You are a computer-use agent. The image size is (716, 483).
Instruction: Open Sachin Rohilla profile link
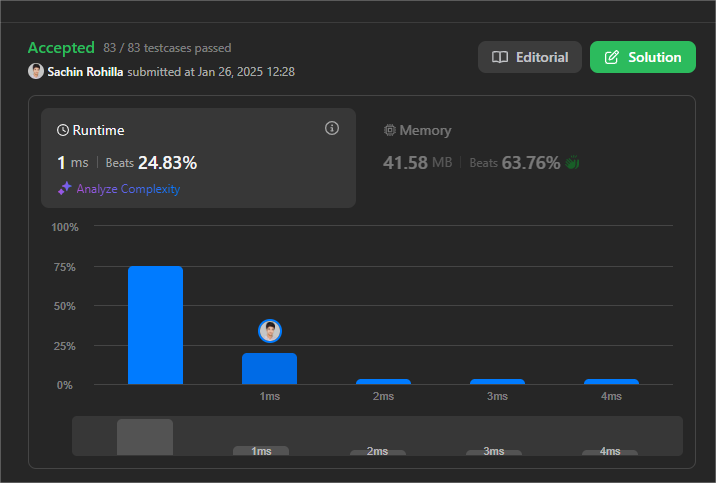85,72
